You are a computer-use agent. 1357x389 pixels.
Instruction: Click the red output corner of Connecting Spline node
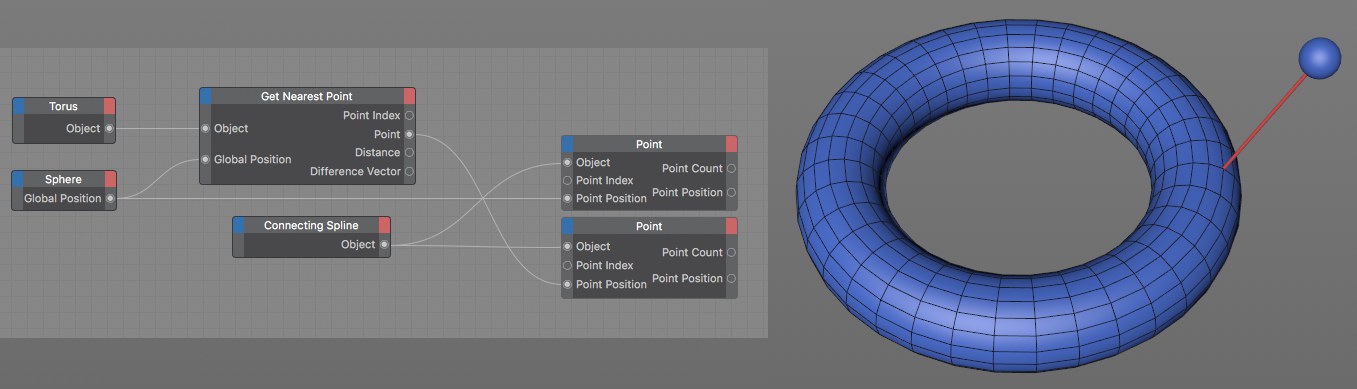(x=384, y=225)
